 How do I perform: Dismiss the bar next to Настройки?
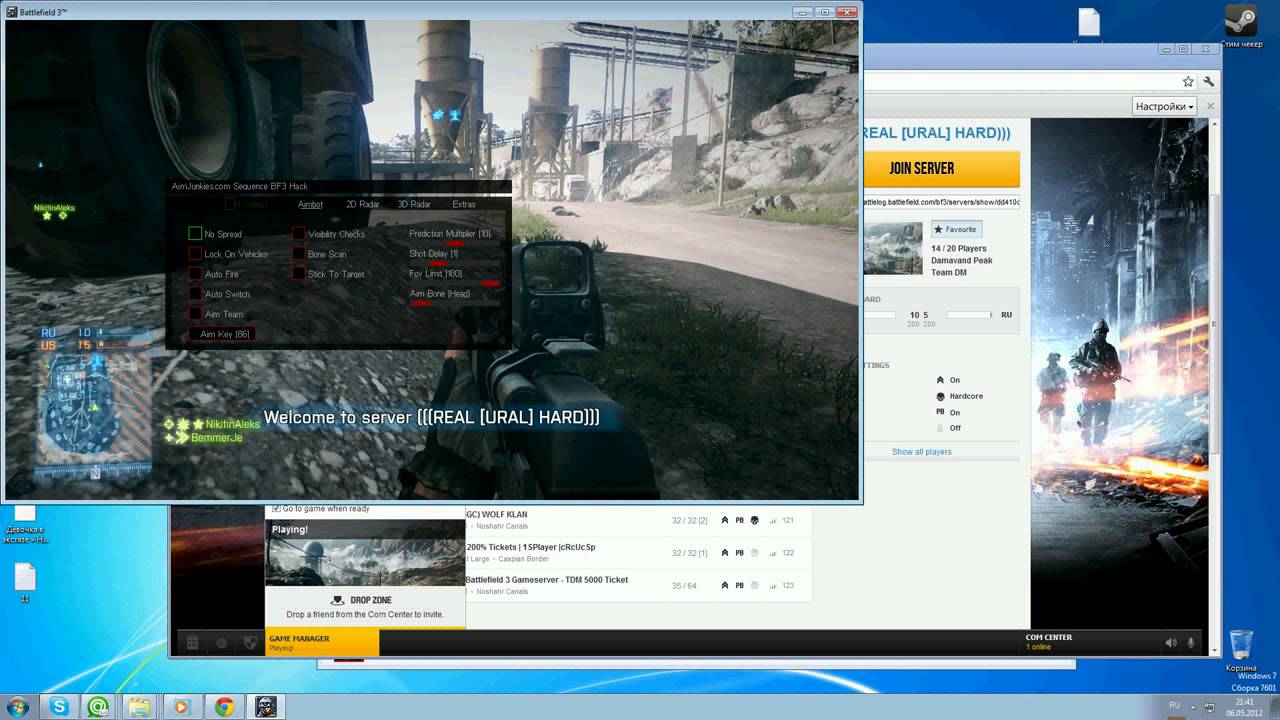click(1210, 106)
